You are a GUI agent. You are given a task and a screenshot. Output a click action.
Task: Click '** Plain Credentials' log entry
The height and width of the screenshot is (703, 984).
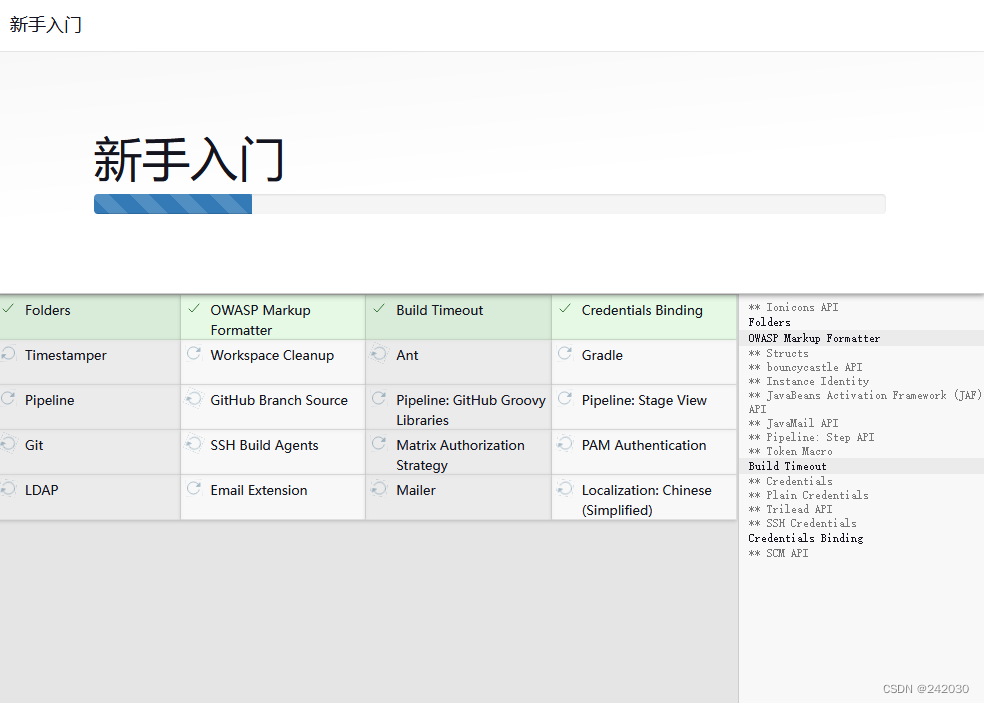pyautogui.click(x=808, y=495)
